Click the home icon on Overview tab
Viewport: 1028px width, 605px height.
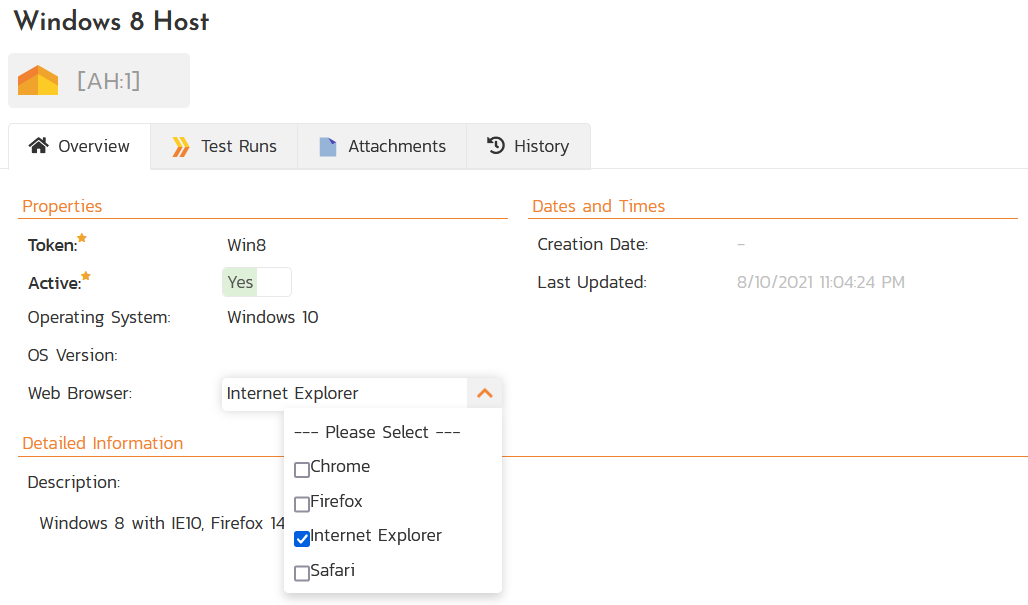39,146
